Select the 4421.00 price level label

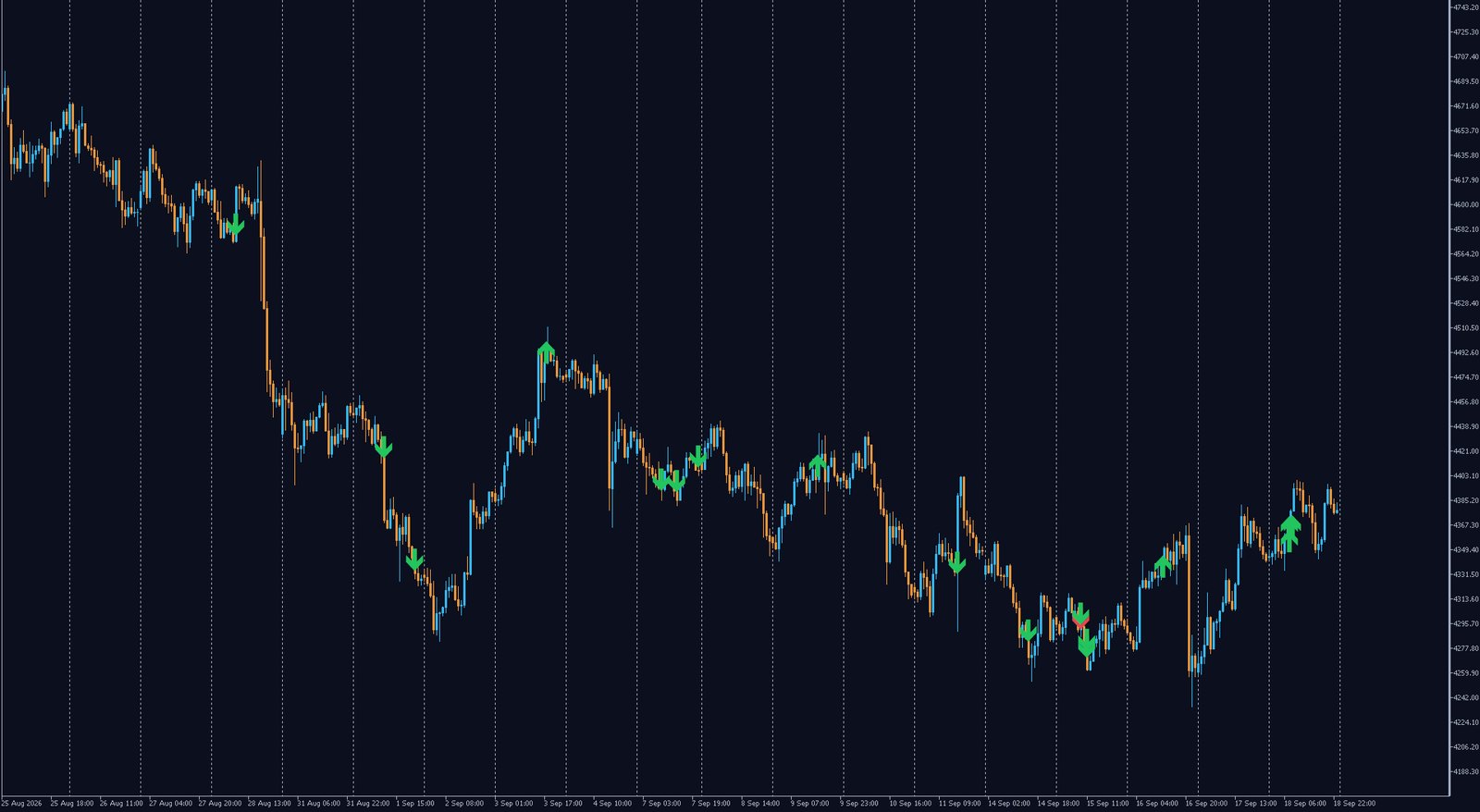tap(1466, 451)
